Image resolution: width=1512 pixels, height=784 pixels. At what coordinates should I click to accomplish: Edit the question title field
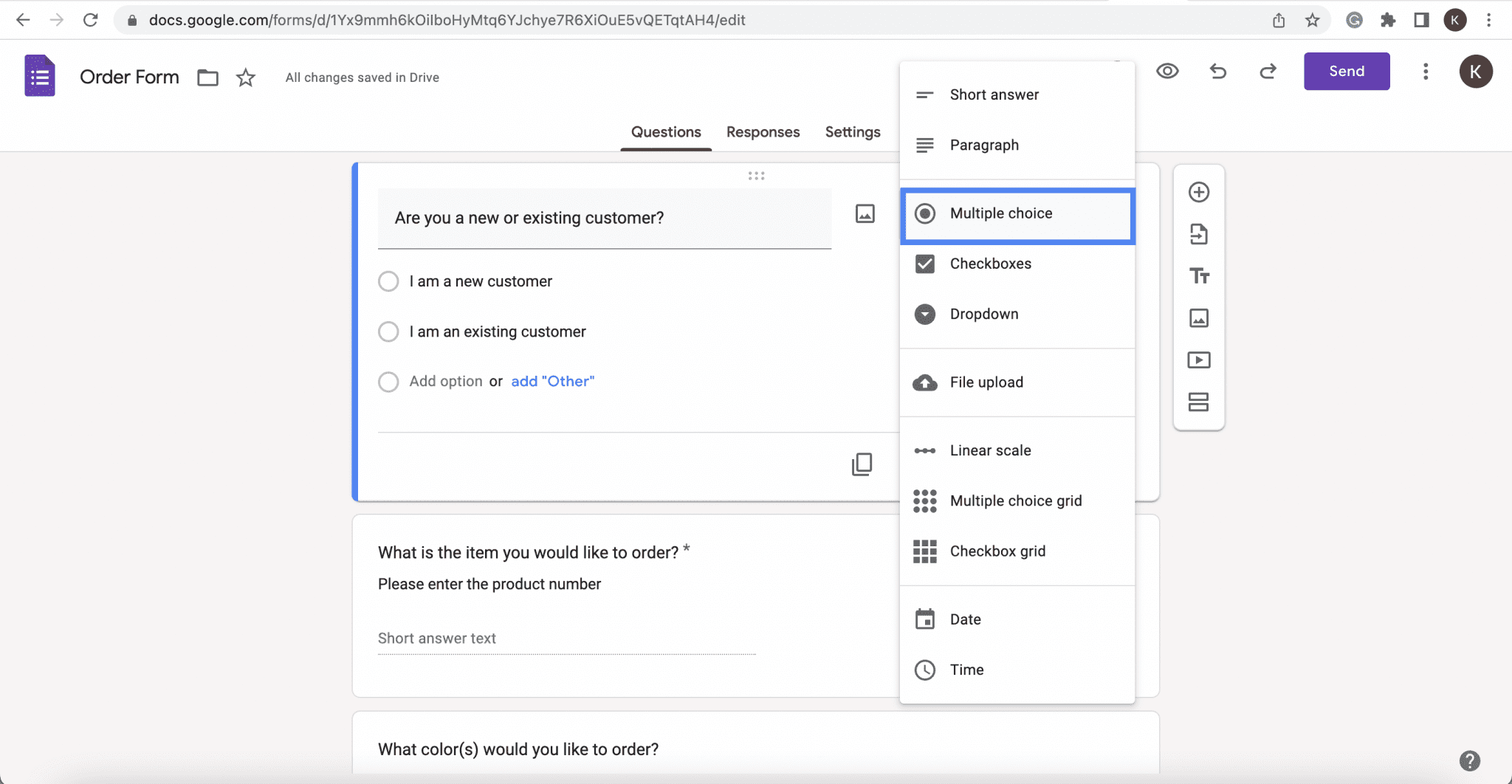pos(605,219)
